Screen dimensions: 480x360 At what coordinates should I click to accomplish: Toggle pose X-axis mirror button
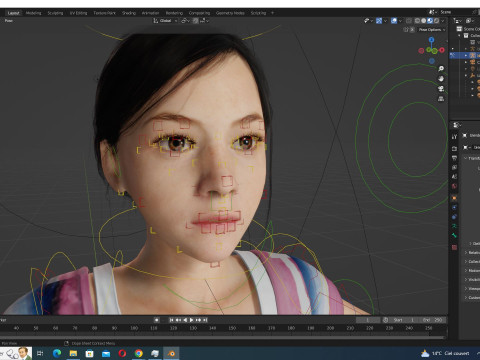point(412,30)
